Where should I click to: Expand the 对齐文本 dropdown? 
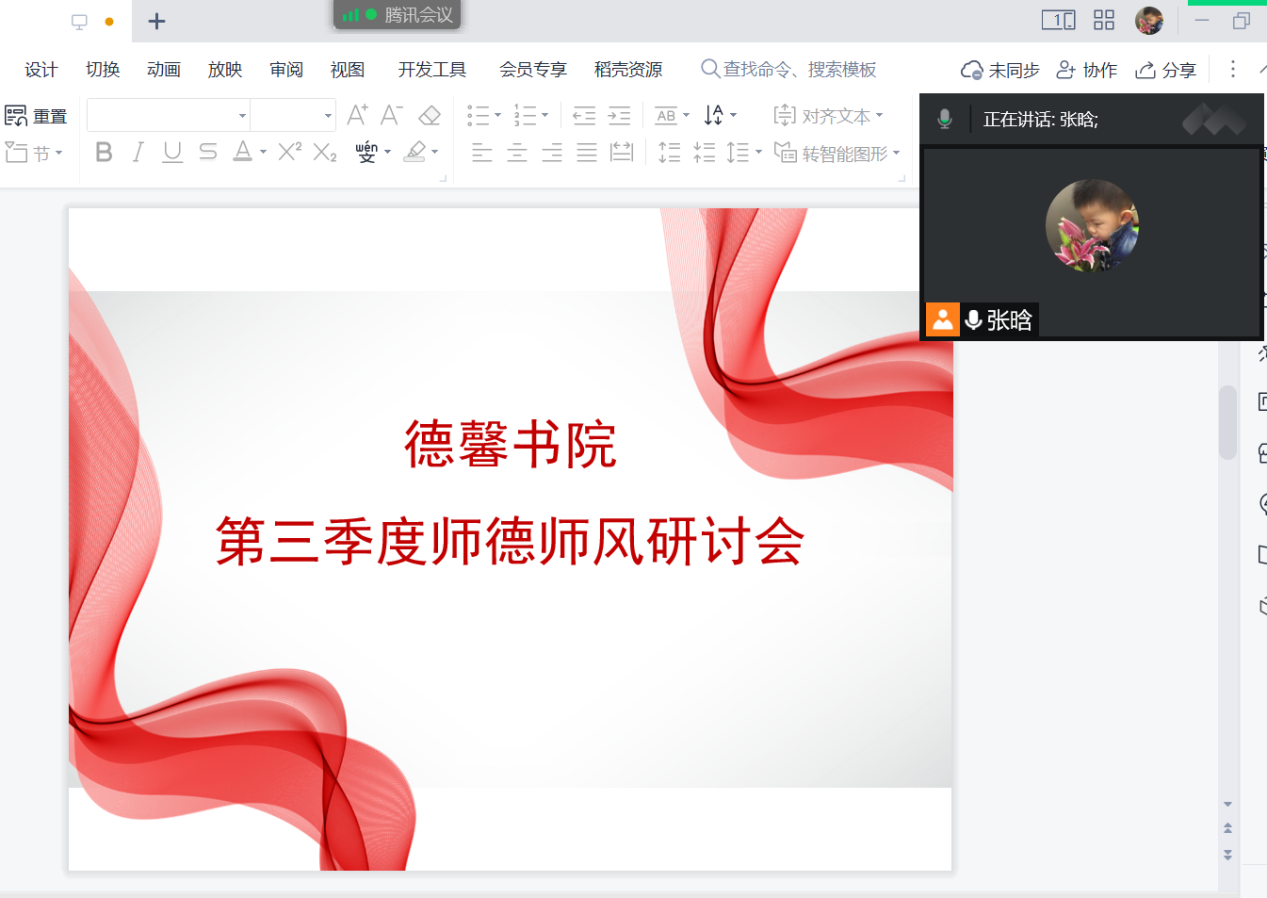click(879, 116)
